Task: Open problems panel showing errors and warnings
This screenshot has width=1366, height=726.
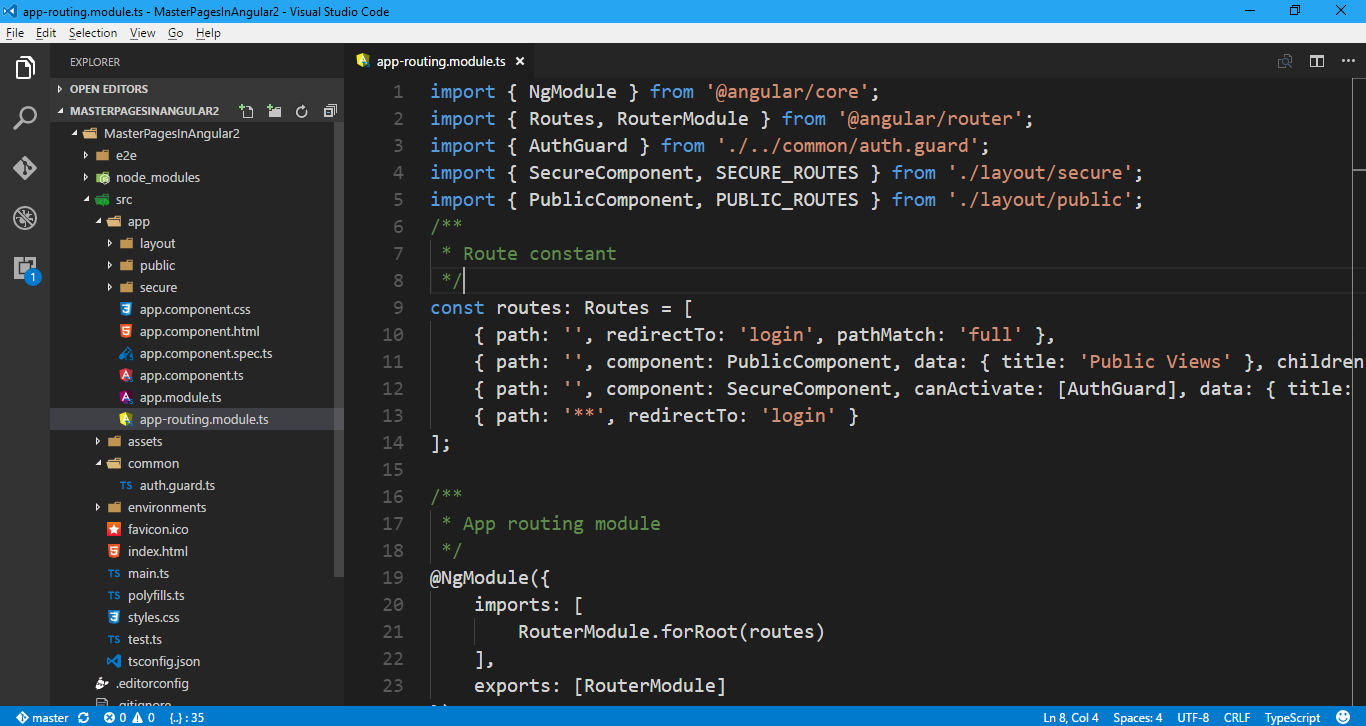Action: (129, 717)
